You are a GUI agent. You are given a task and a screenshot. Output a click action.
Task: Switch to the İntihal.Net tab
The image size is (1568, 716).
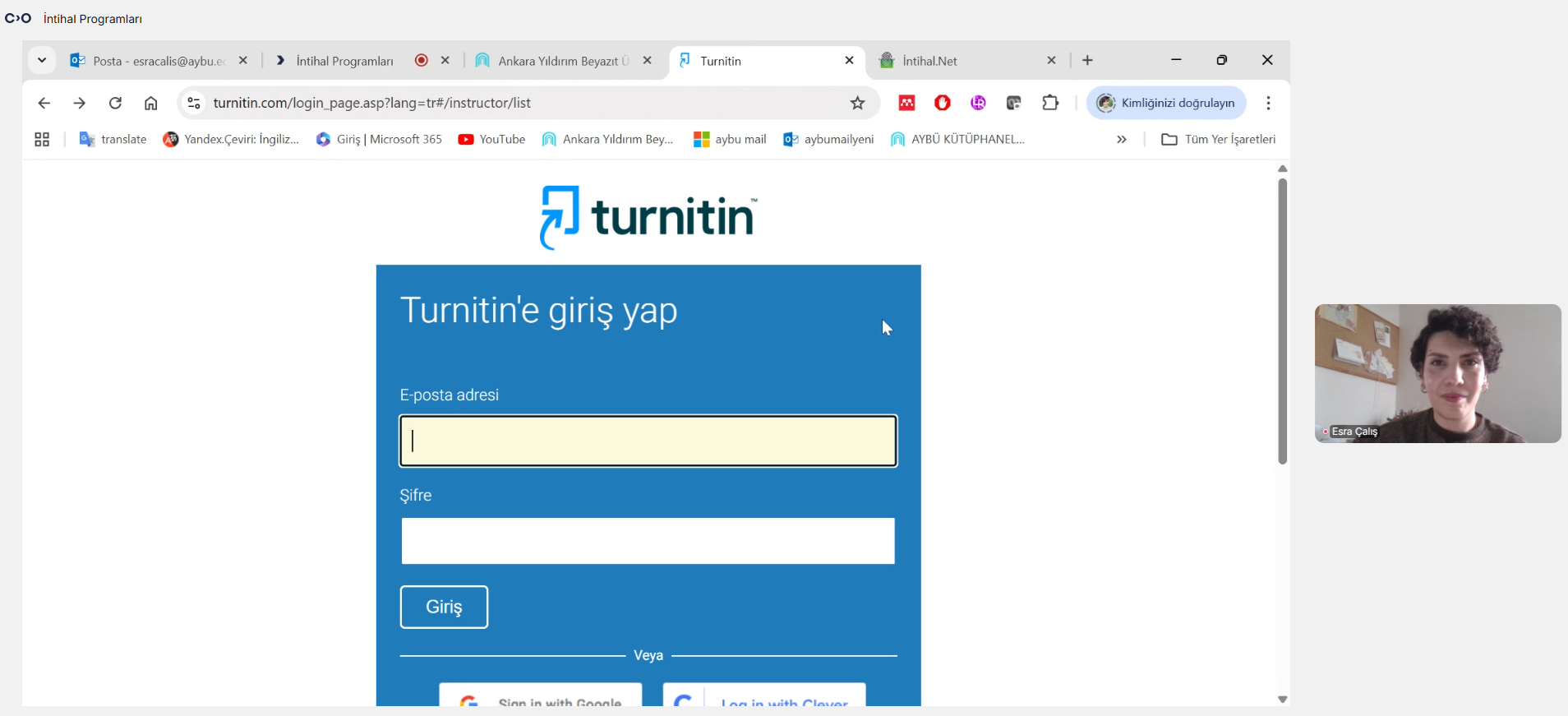pos(929,61)
